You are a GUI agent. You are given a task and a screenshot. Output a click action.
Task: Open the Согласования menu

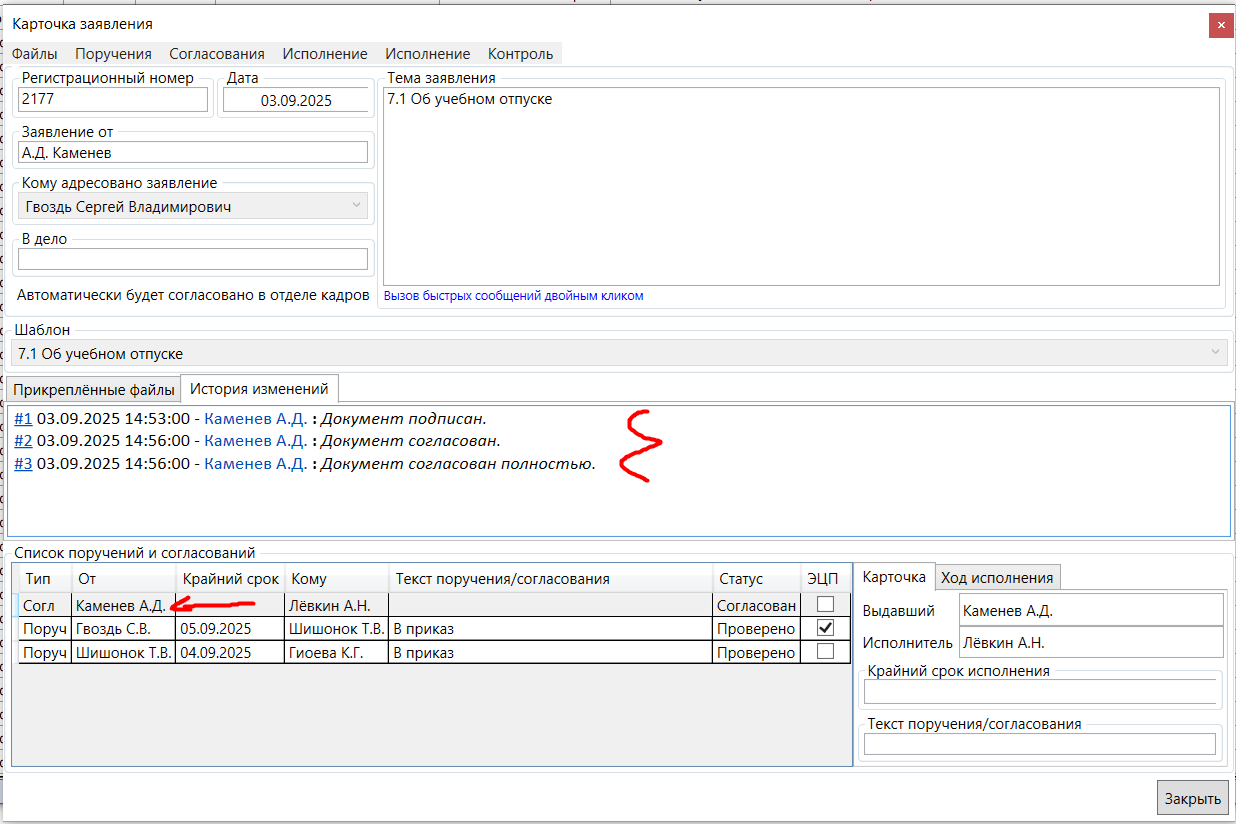tap(217, 54)
